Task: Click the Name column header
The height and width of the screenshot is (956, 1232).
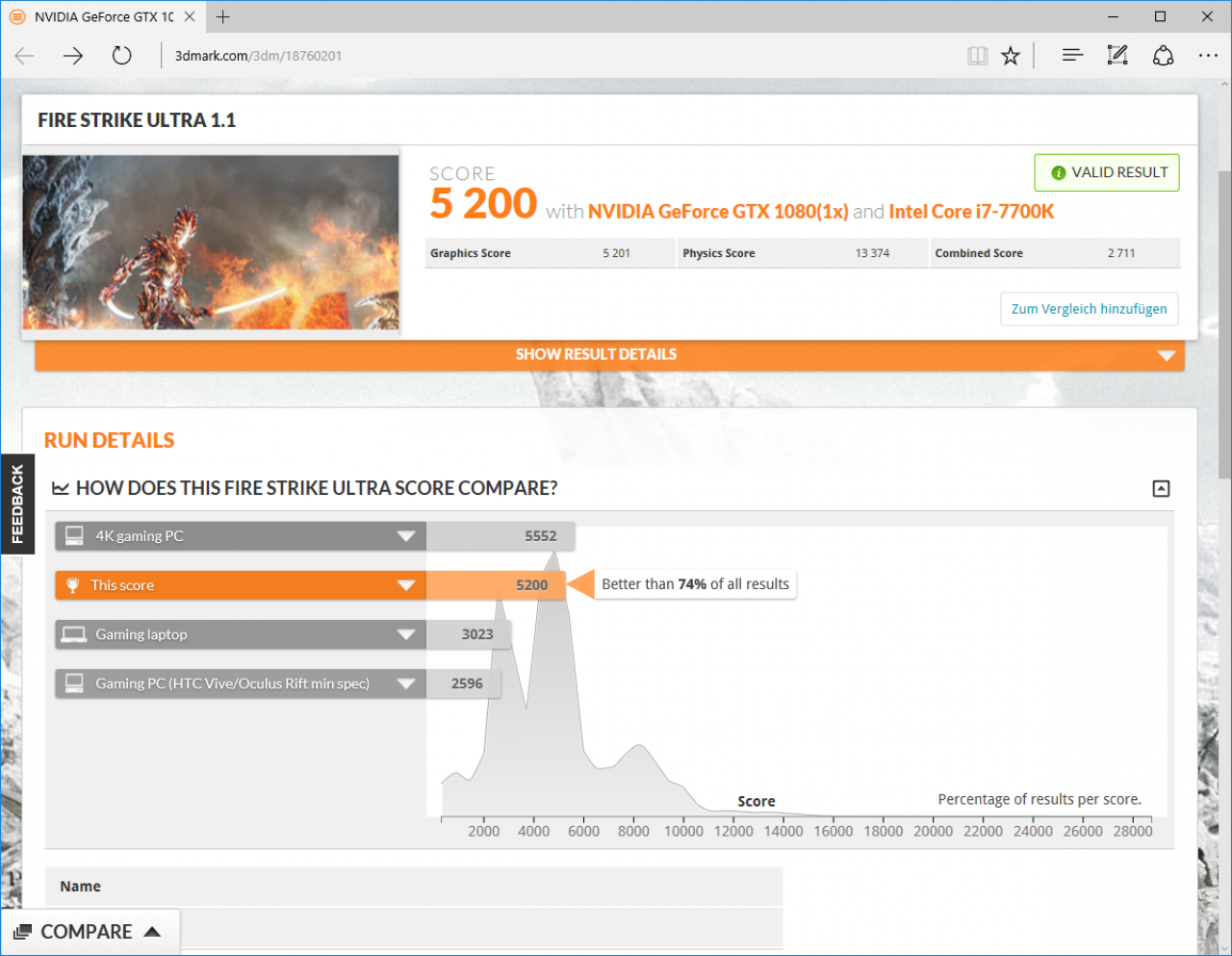Action: 81,887
